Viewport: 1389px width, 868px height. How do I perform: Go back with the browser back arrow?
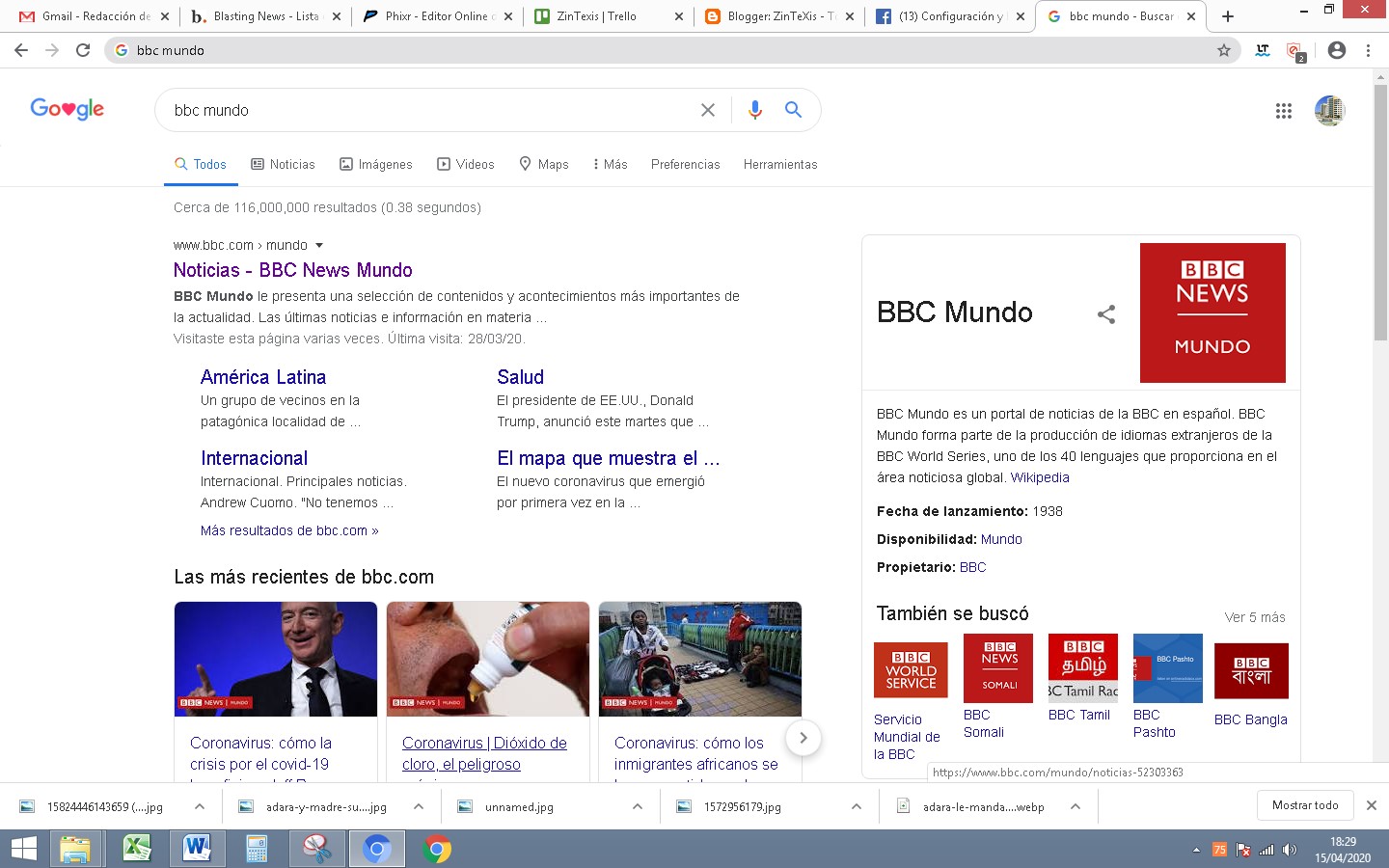21,50
